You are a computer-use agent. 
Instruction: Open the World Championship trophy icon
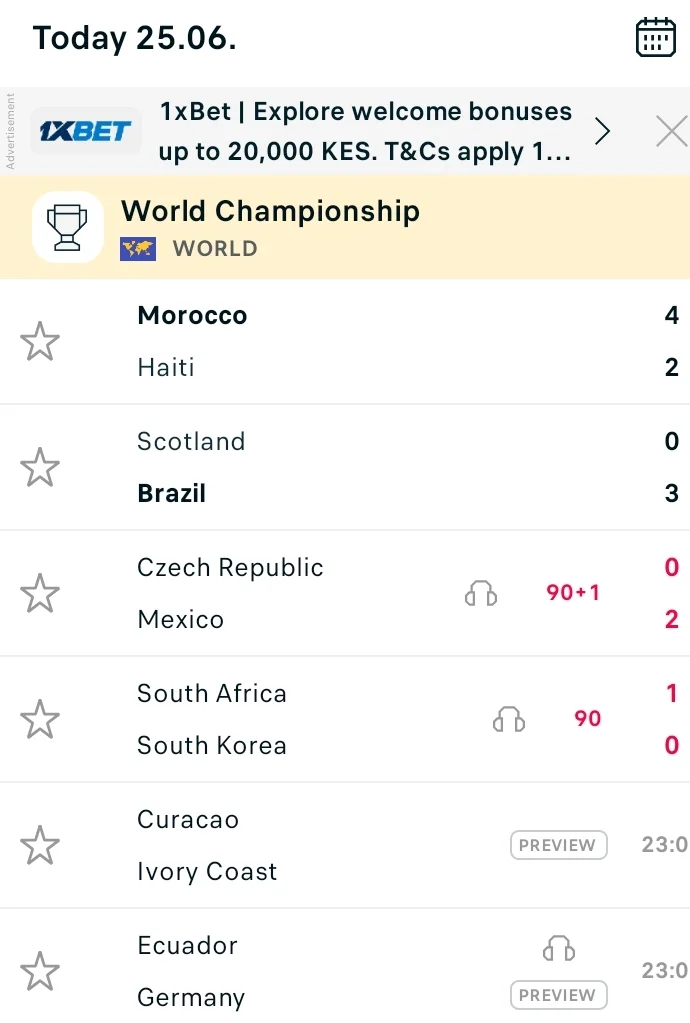pyautogui.click(x=68, y=227)
